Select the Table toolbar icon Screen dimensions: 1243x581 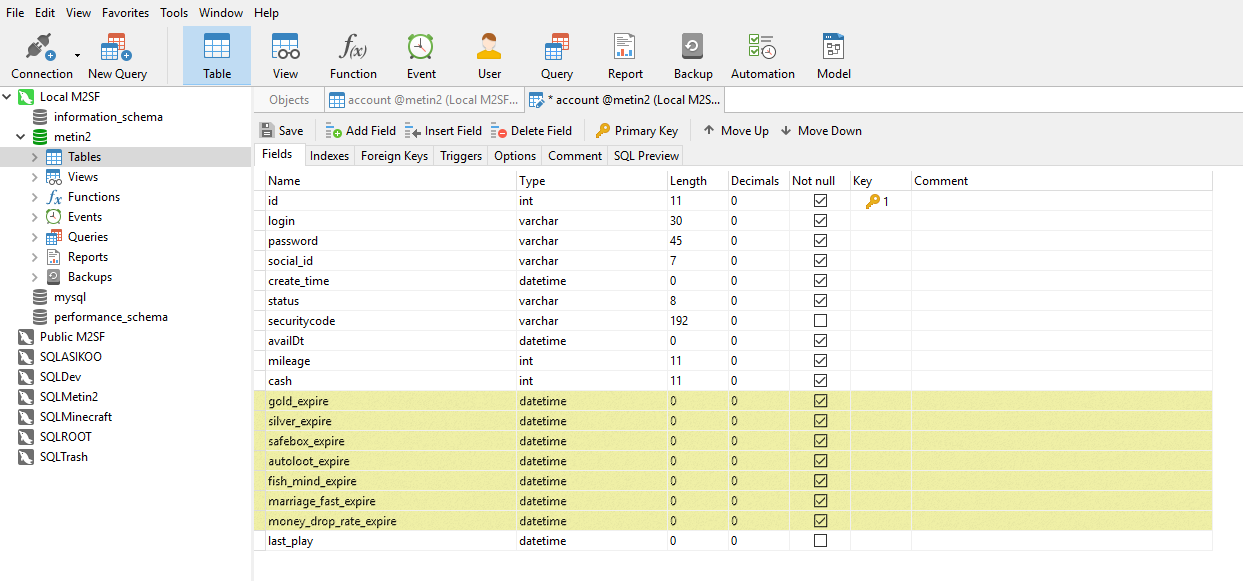217,56
